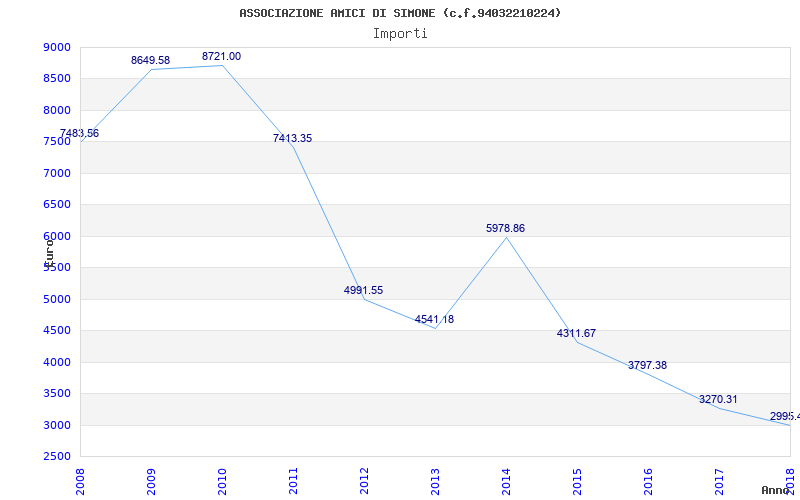This screenshot has width=800, height=500.
Task: Click the 4311.67 data label
Action: point(576,334)
